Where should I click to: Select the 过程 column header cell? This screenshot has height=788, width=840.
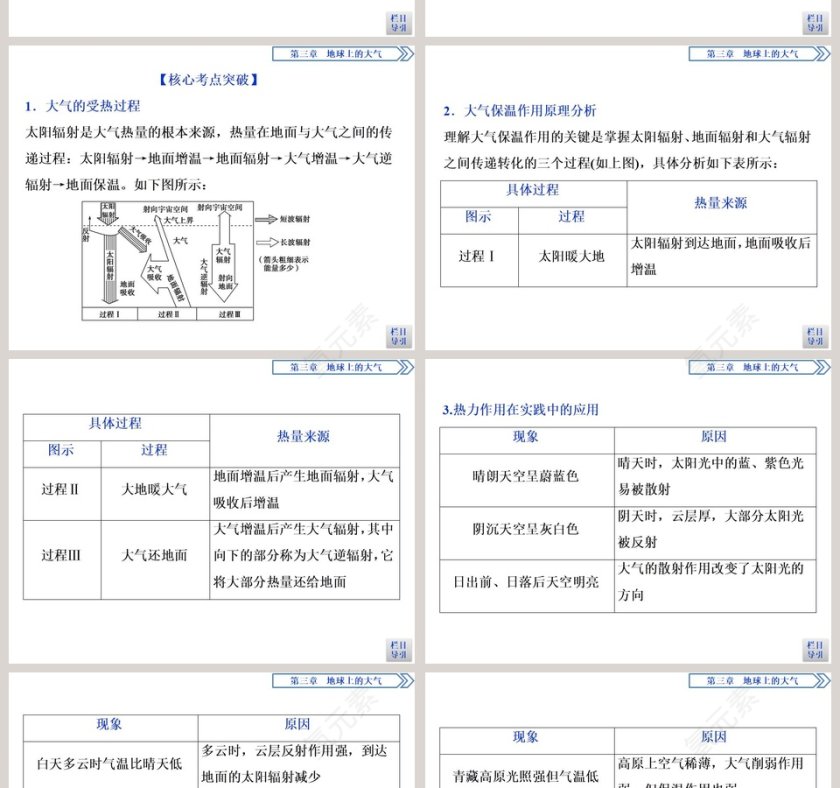(572, 217)
